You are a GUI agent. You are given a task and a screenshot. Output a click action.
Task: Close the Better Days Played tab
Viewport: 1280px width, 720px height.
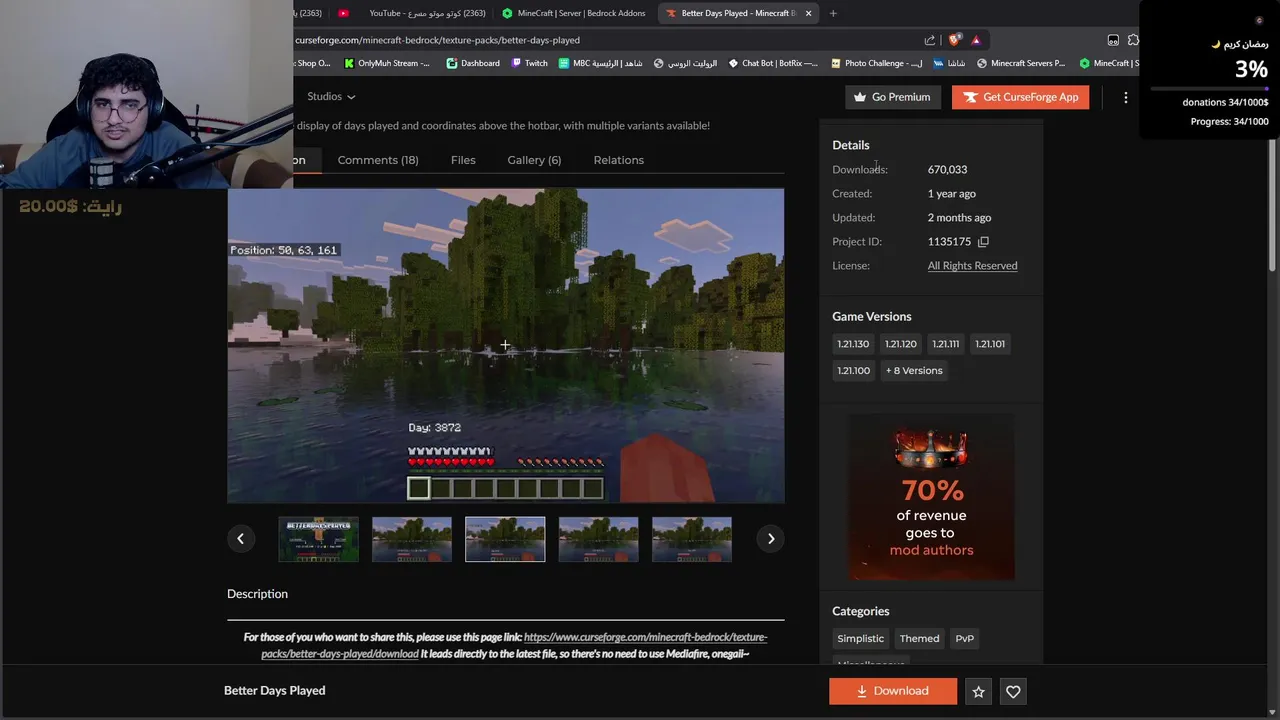tap(808, 13)
